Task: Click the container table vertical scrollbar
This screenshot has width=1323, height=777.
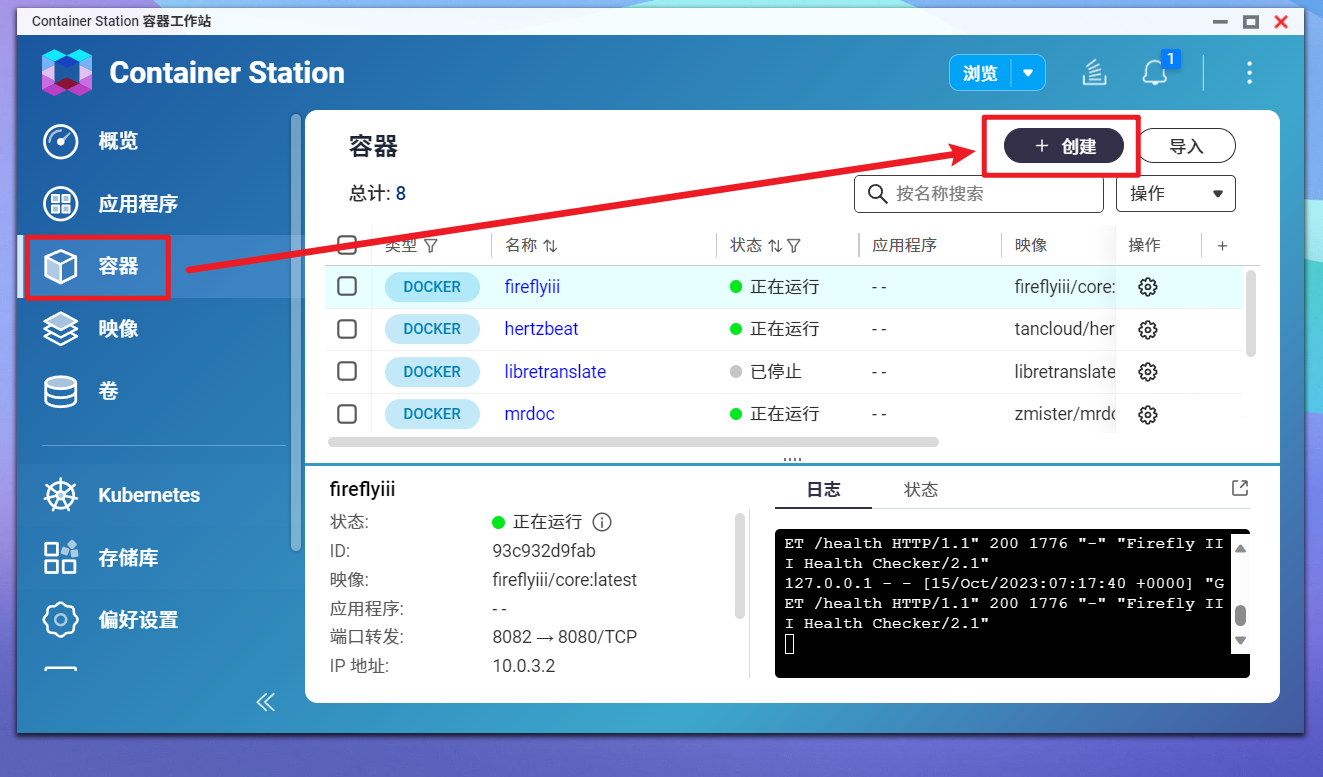Action: (x=1250, y=312)
